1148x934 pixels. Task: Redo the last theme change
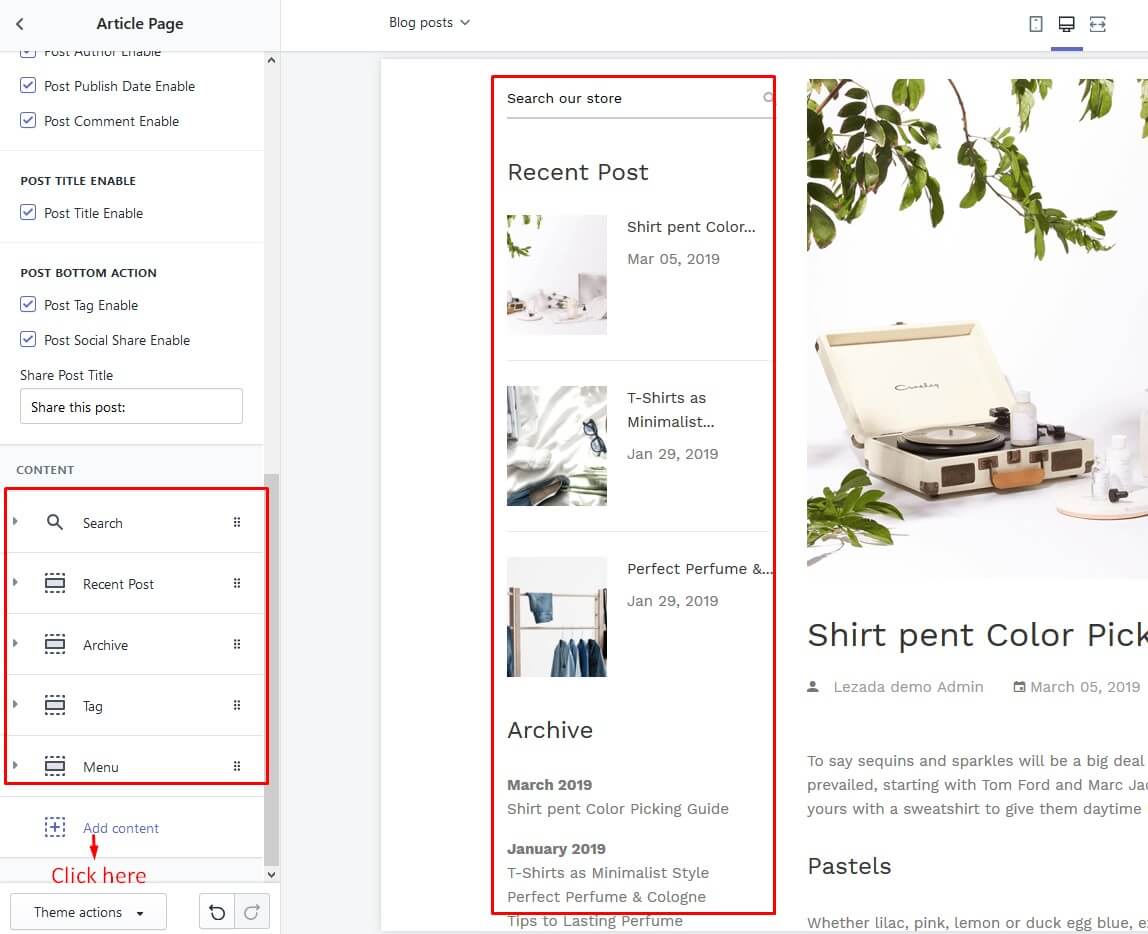tap(252, 912)
